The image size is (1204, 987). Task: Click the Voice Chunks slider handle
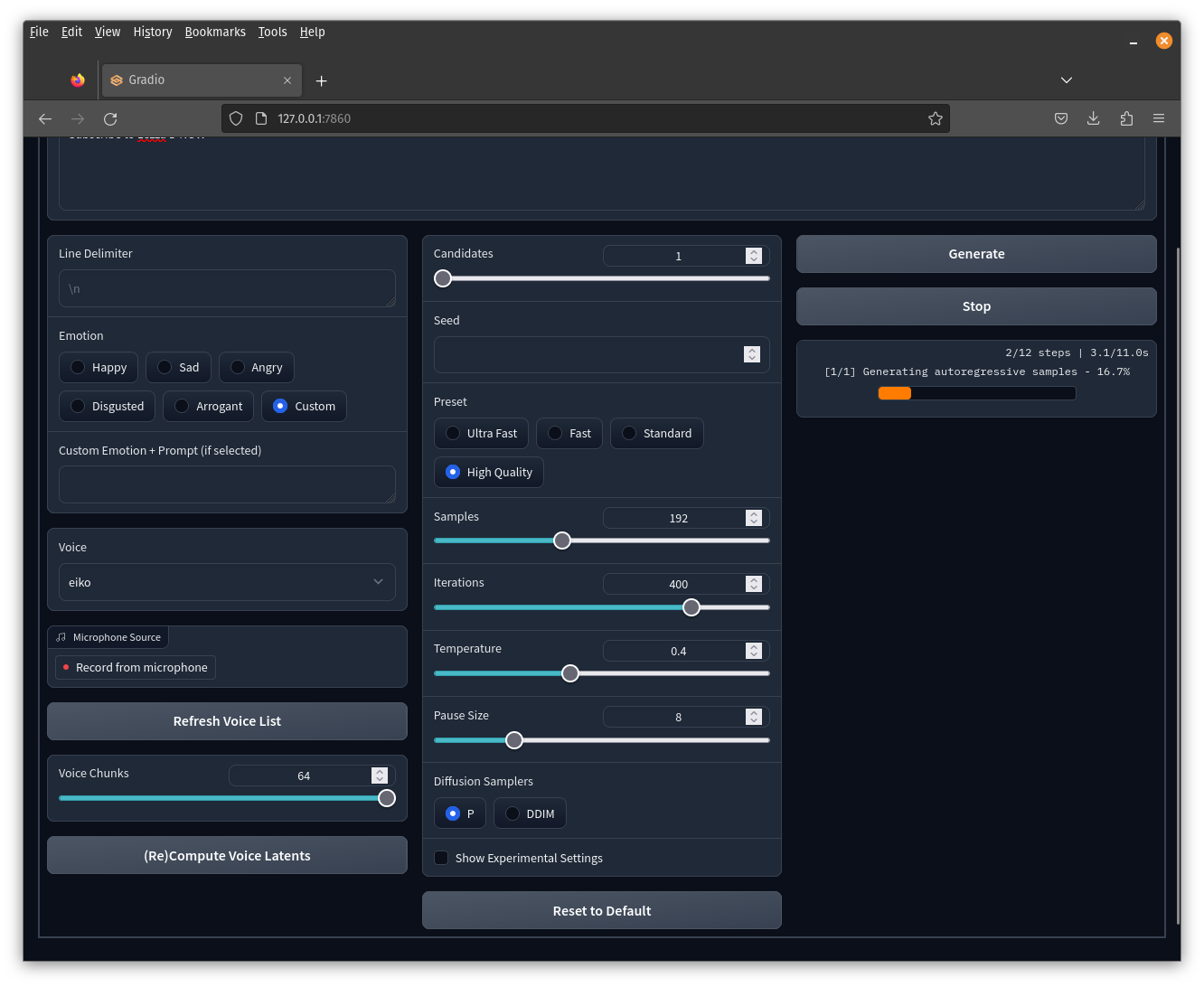(x=387, y=798)
